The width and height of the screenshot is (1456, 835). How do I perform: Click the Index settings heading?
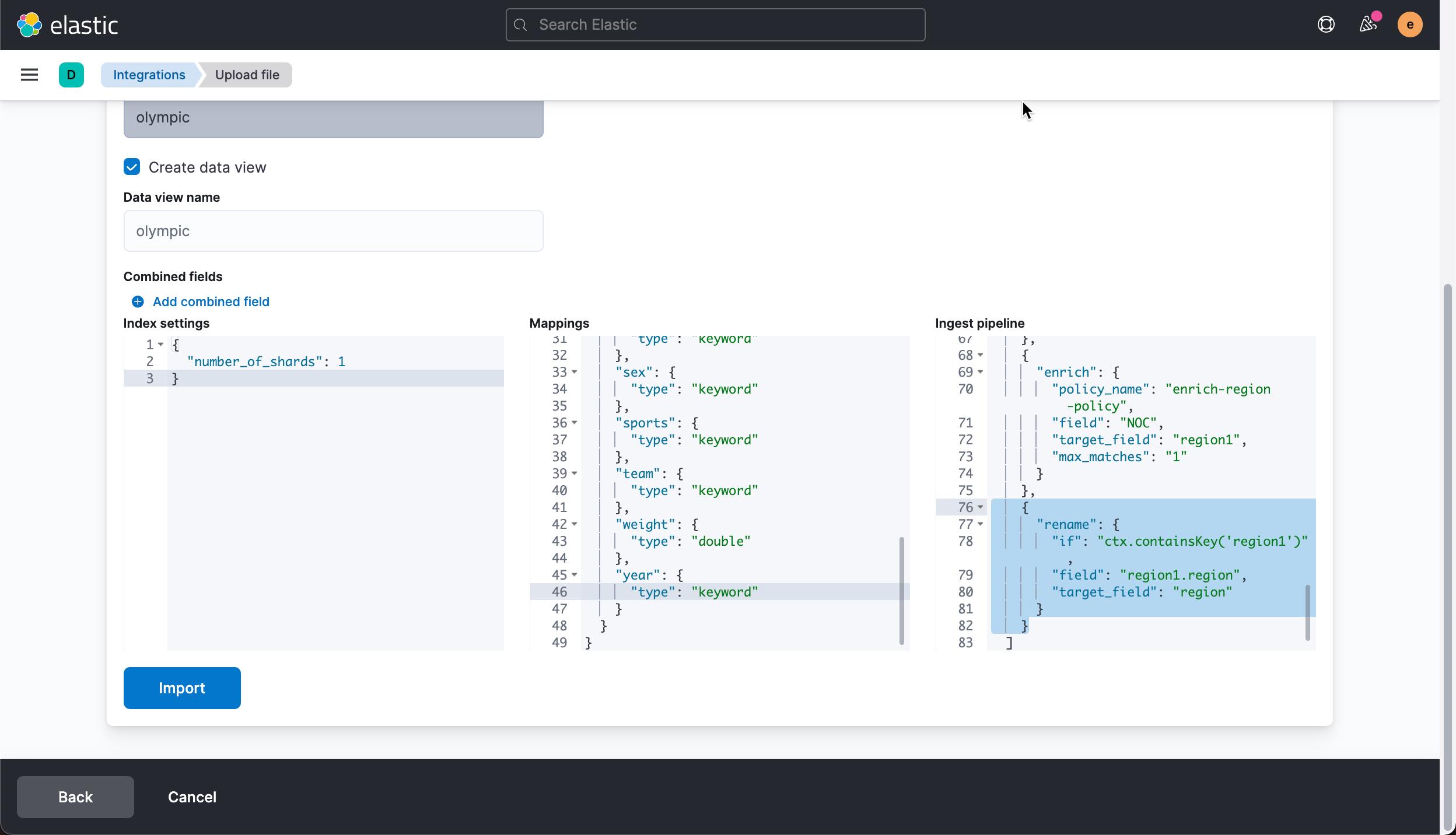tap(166, 323)
